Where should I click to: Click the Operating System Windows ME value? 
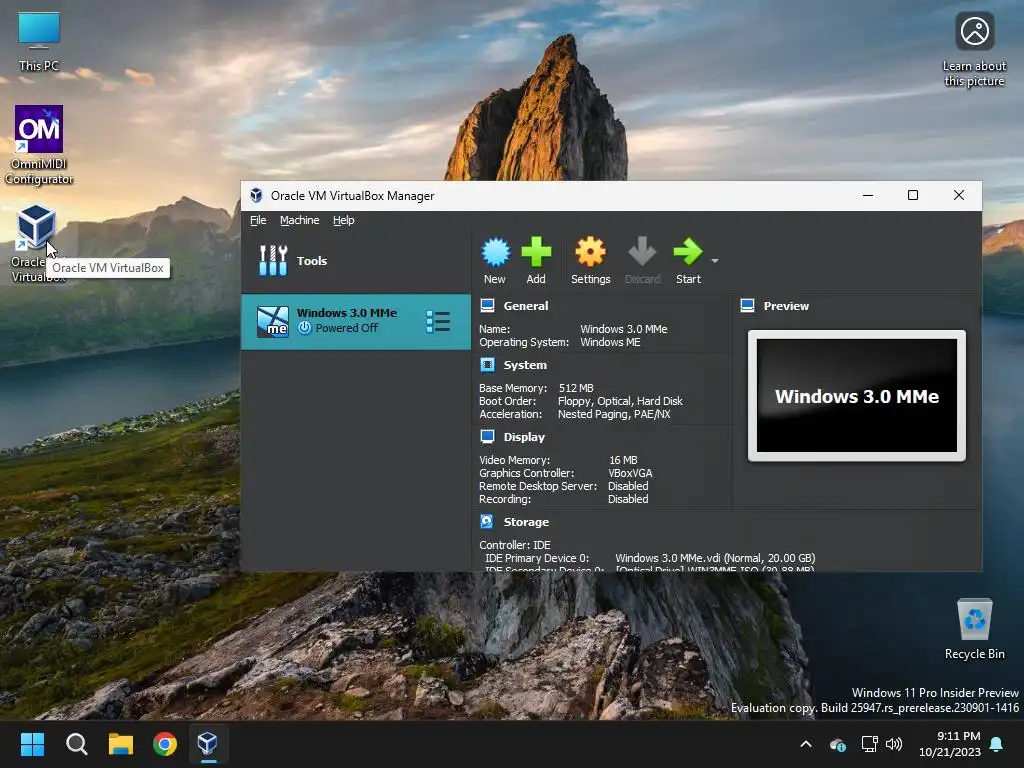(610, 342)
